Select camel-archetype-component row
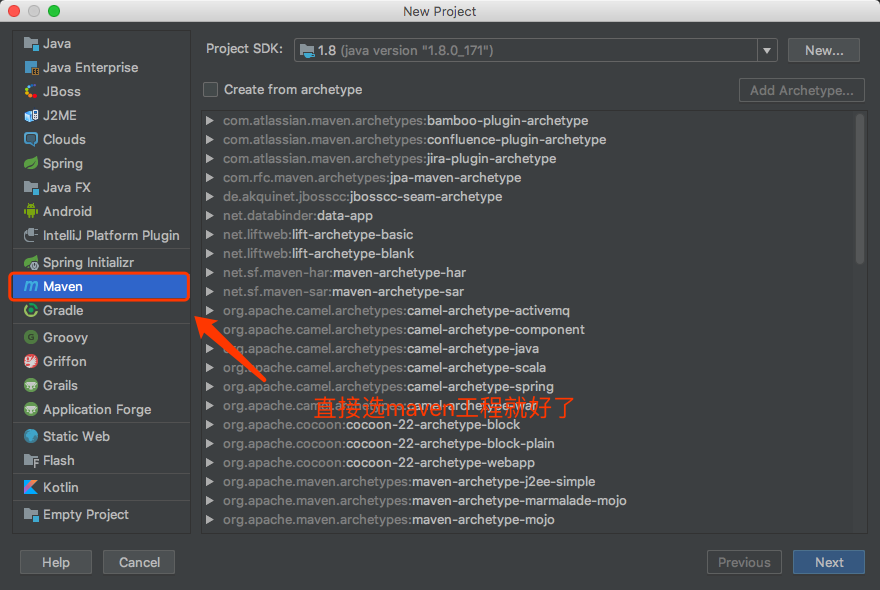Viewport: 880px width, 590px height. pos(530,330)
